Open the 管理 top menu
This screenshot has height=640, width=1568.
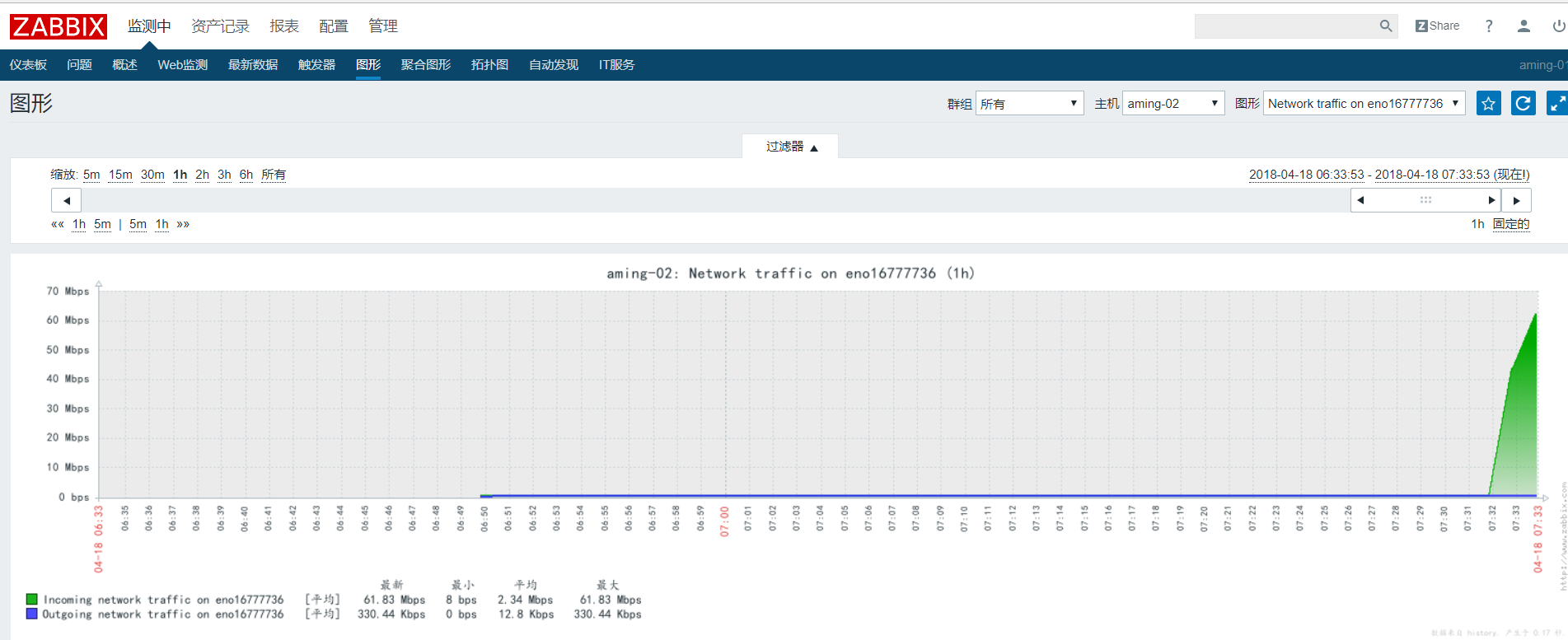(383, 26)
